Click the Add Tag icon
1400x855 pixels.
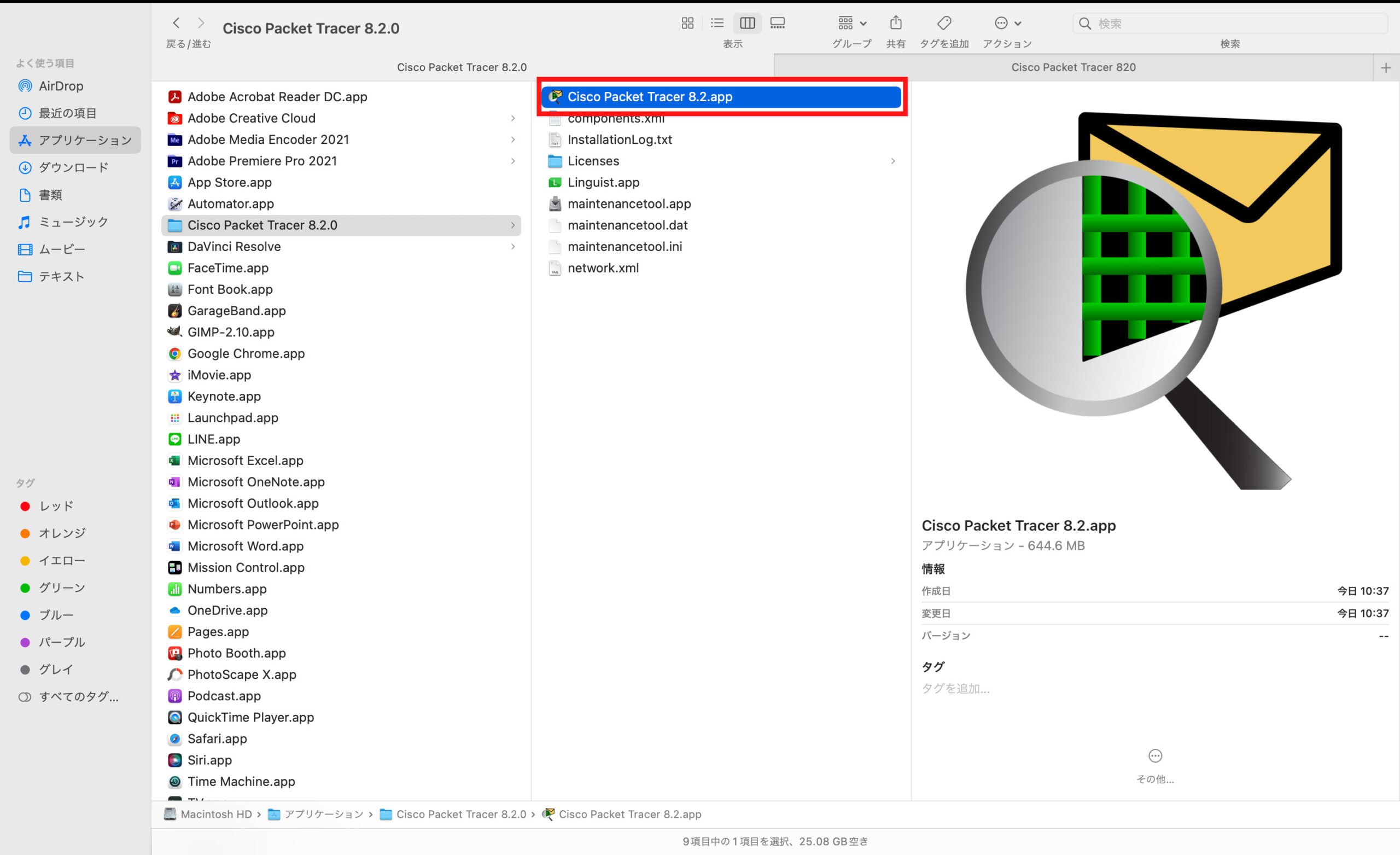click(944, 24)
